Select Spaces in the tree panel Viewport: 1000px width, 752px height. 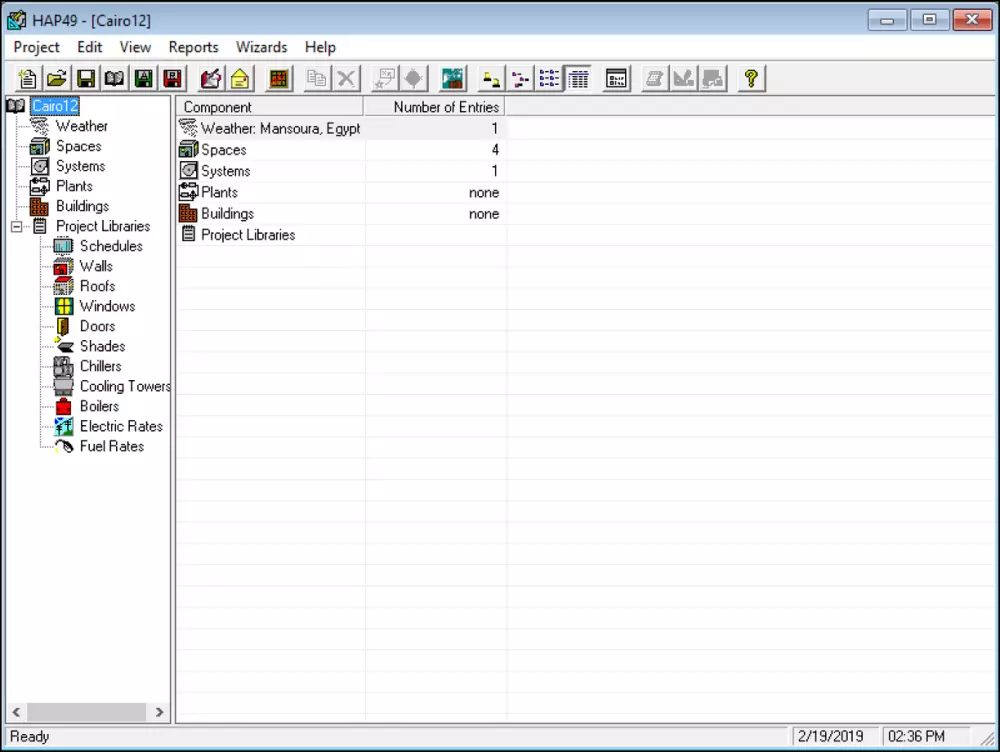[x=78, y=146]
